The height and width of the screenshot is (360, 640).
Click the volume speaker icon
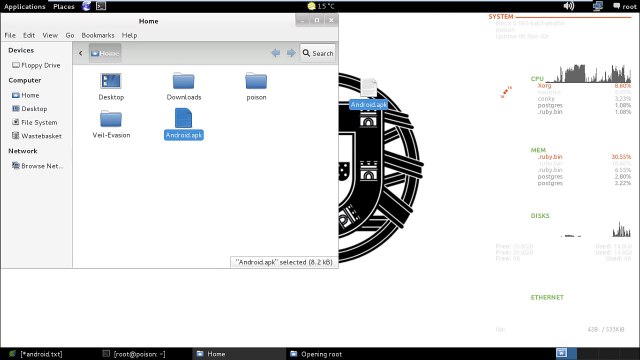point(569,6)
